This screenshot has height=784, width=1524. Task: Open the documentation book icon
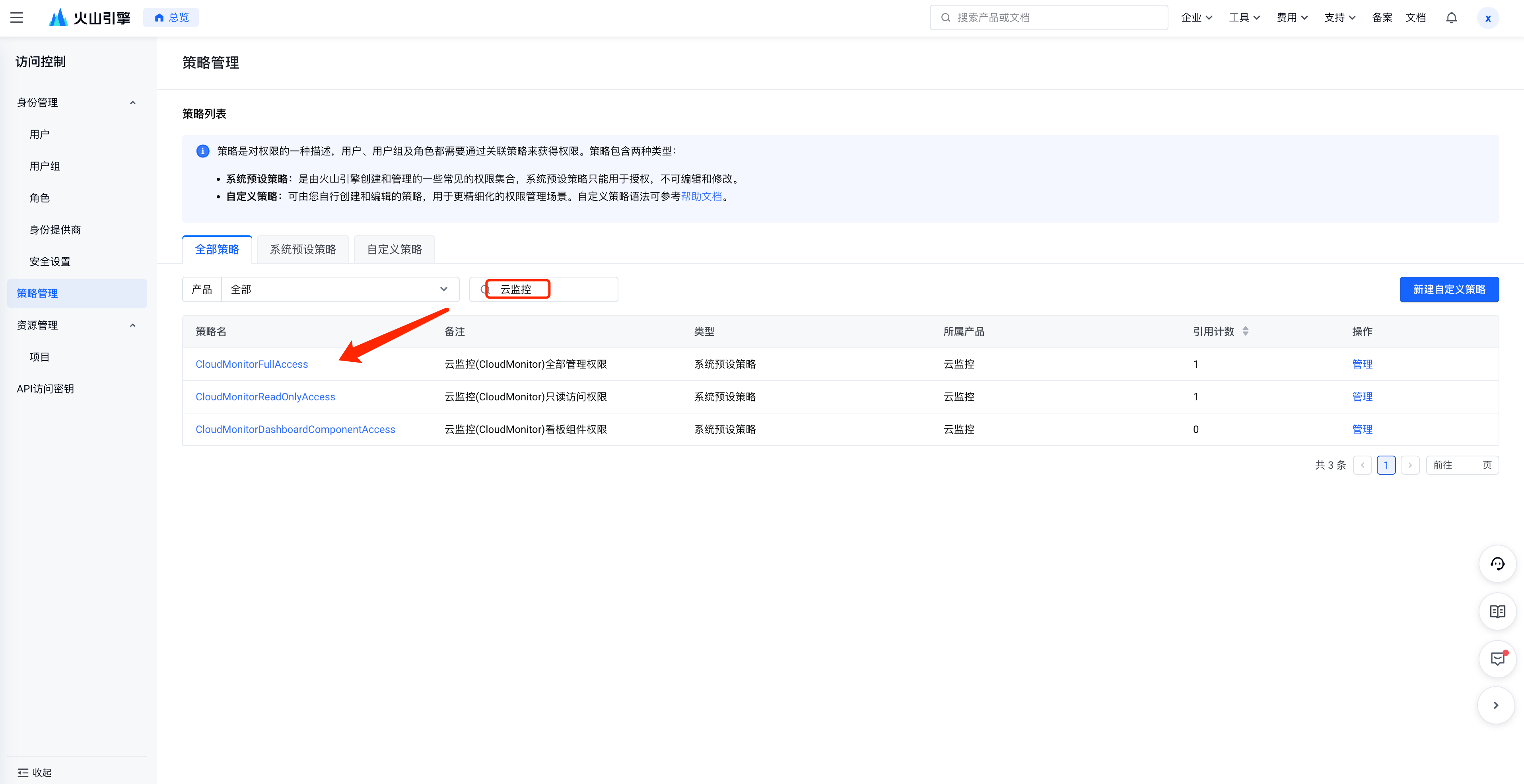click(1497, 611)
